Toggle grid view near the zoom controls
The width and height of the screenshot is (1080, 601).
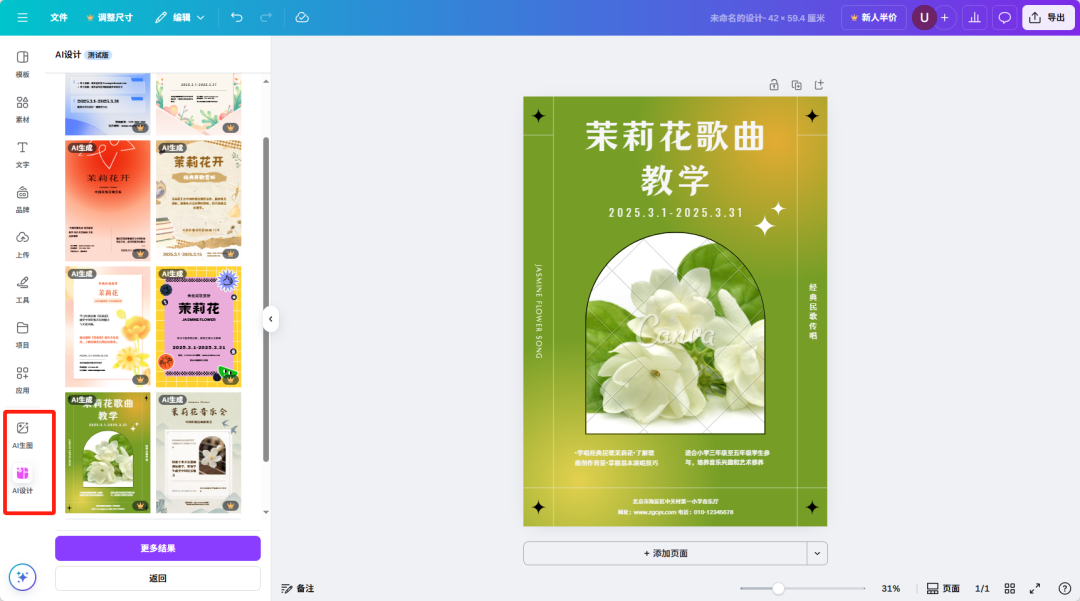click(x=1010, y=588)
